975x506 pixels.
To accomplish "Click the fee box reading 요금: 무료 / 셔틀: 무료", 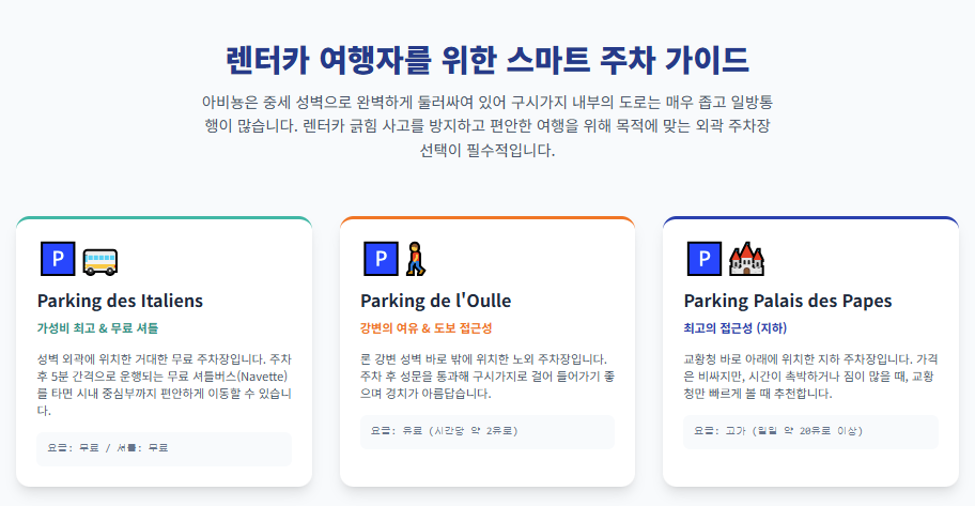I will point(164,449).
